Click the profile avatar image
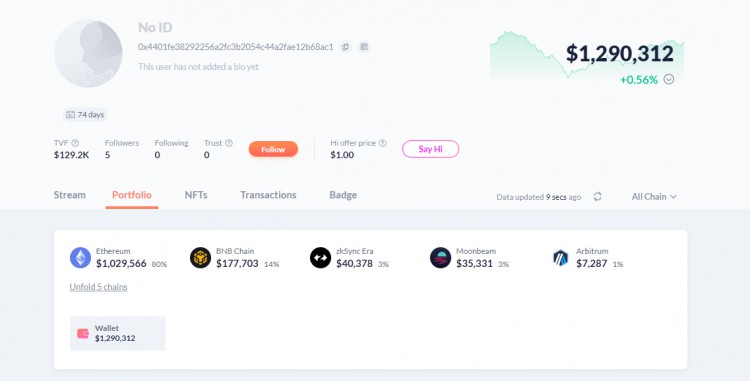 click(x=88, y=54)
